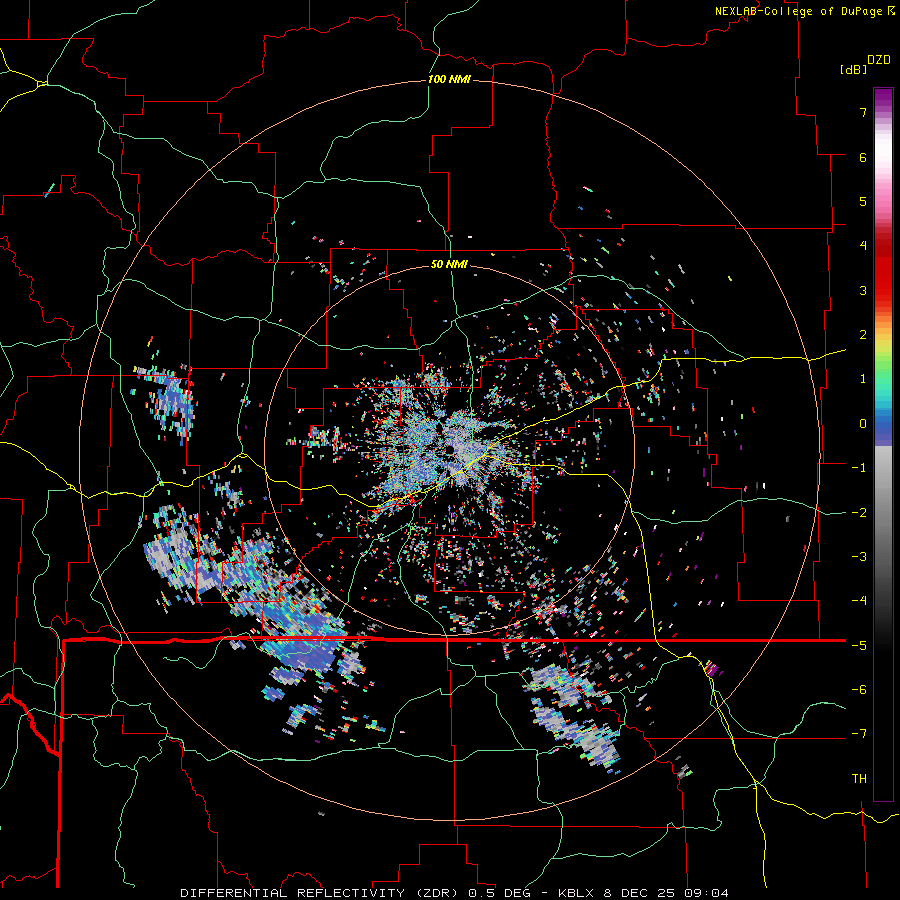
Task: Click the 3 value on the legend
Action: tap(863, 290)
